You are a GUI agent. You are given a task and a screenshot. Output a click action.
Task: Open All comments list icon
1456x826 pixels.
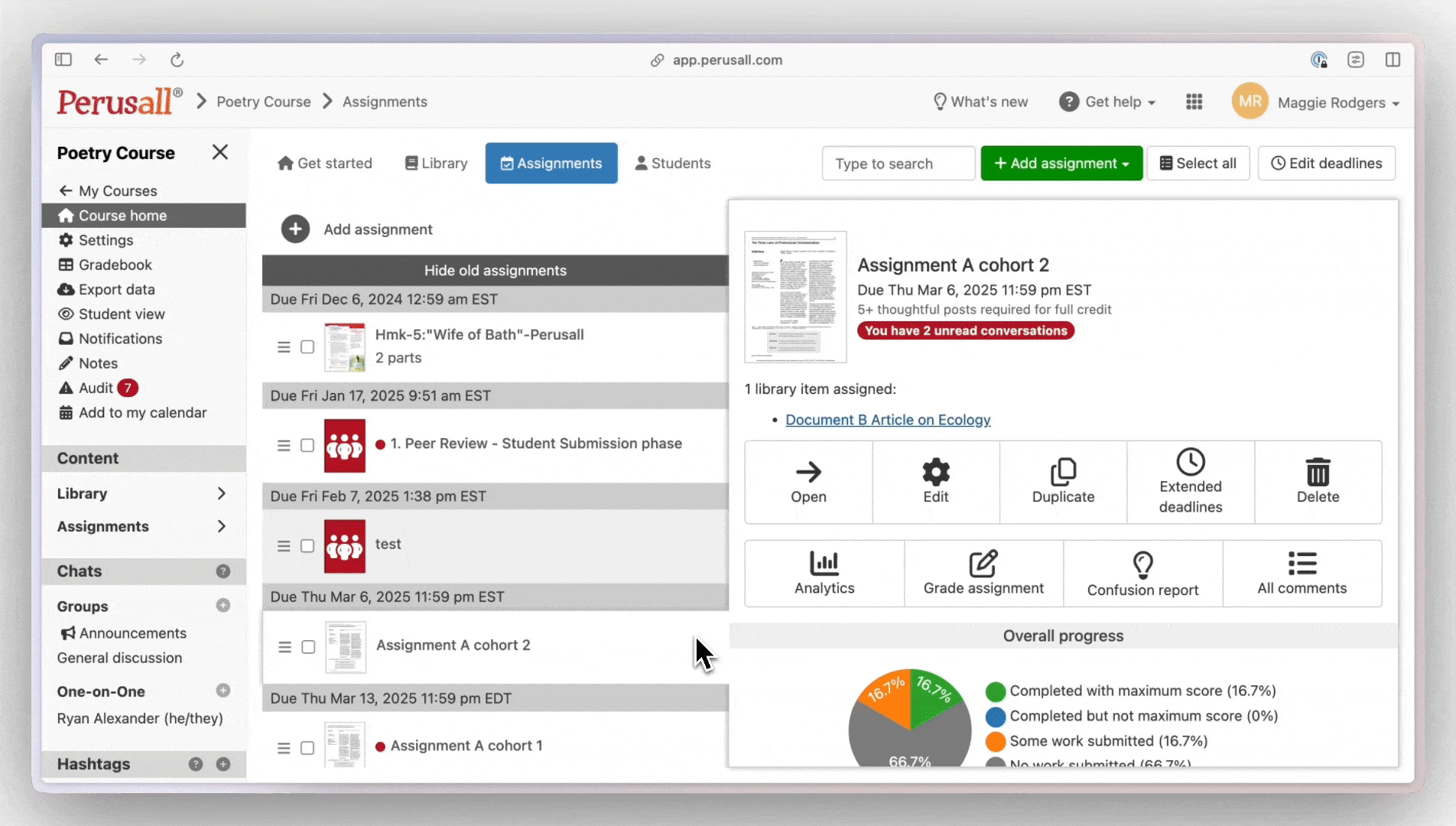1302,564
